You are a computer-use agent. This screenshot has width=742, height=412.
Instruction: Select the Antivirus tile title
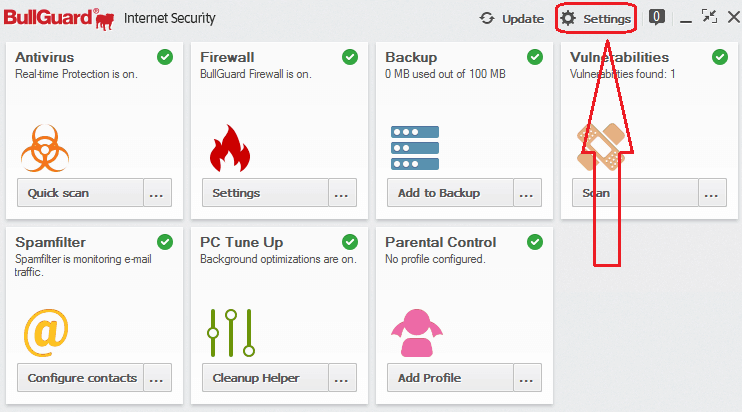point(44,57)
